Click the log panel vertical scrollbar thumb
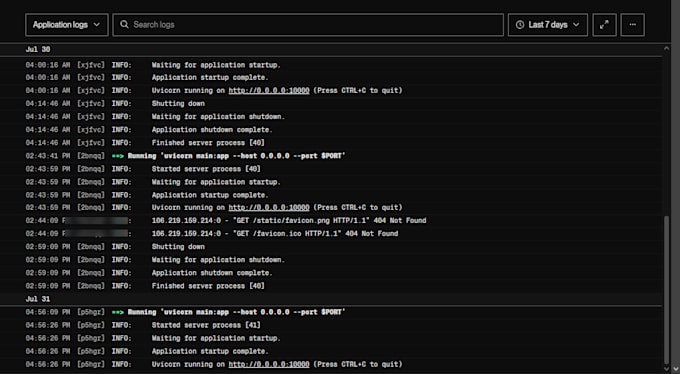Screen dimensions: 680x374 pyautogui.click(x=667, y=289)
